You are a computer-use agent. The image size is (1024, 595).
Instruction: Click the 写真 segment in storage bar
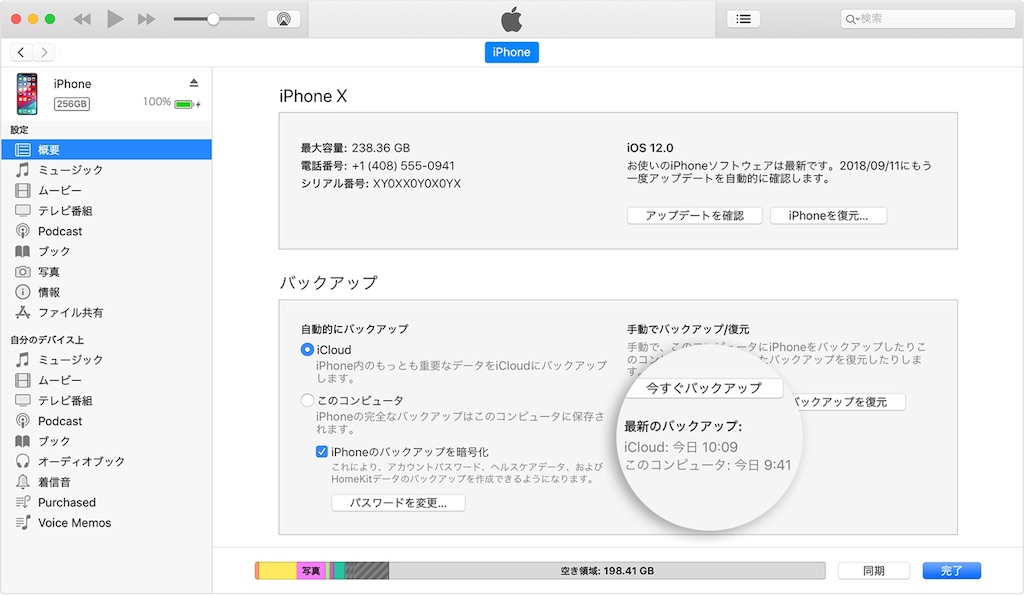coord(312,571)
